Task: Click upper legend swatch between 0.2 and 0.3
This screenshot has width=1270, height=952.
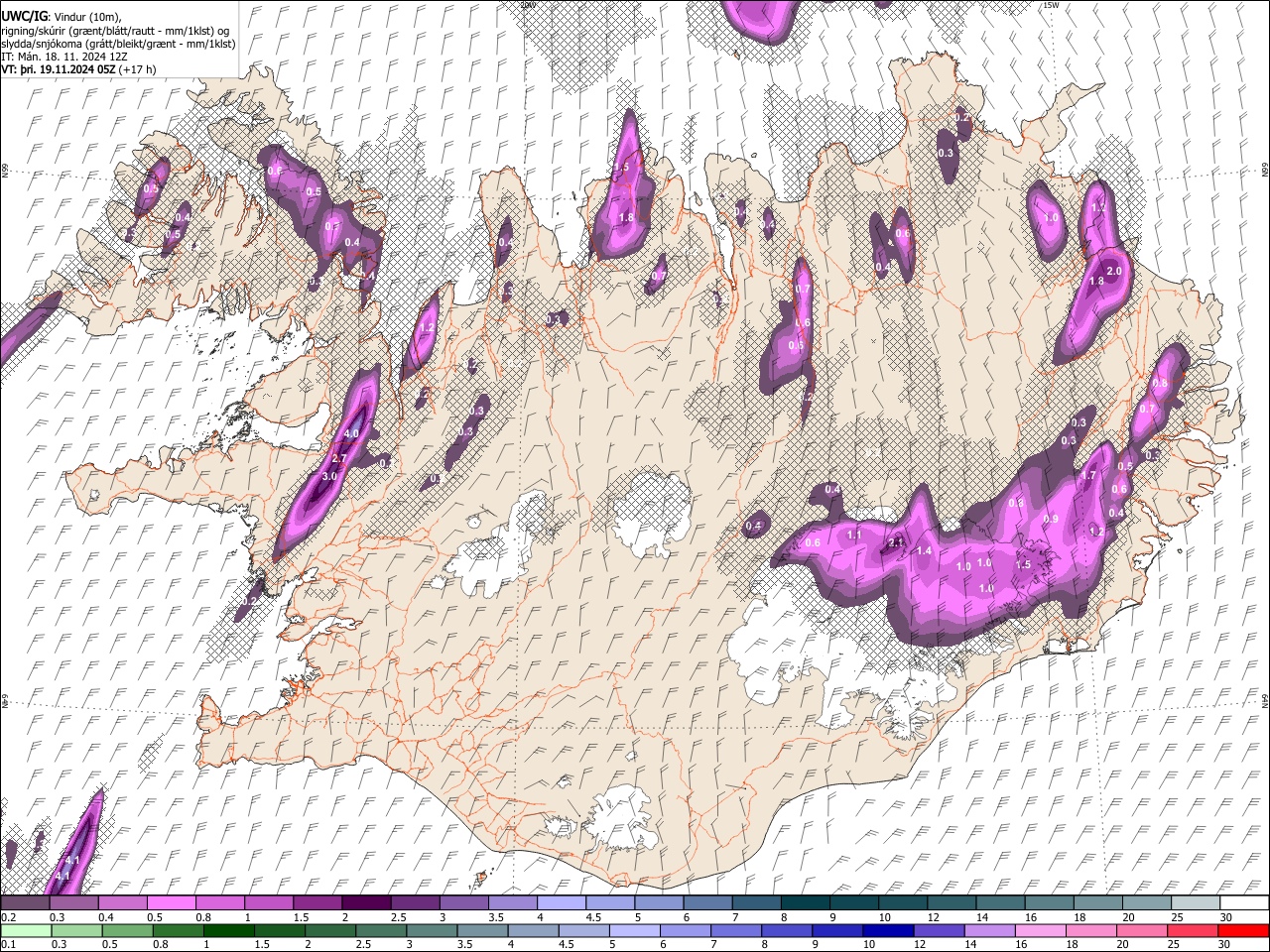Action: (25, 903)
